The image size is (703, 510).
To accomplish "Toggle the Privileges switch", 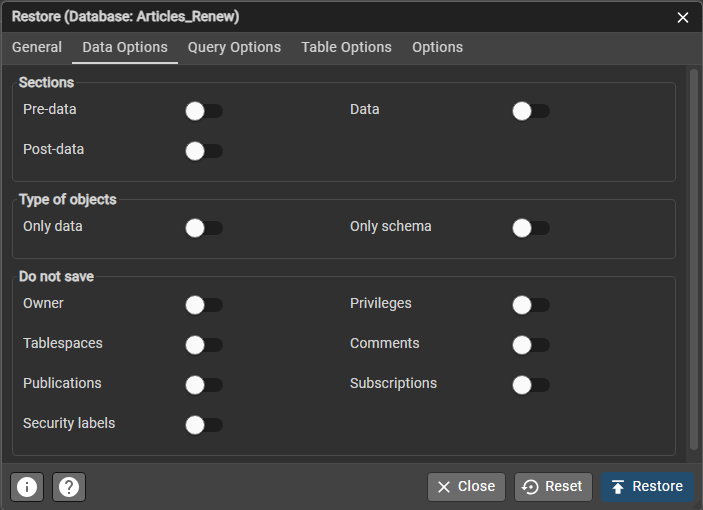I will point(531,305).
